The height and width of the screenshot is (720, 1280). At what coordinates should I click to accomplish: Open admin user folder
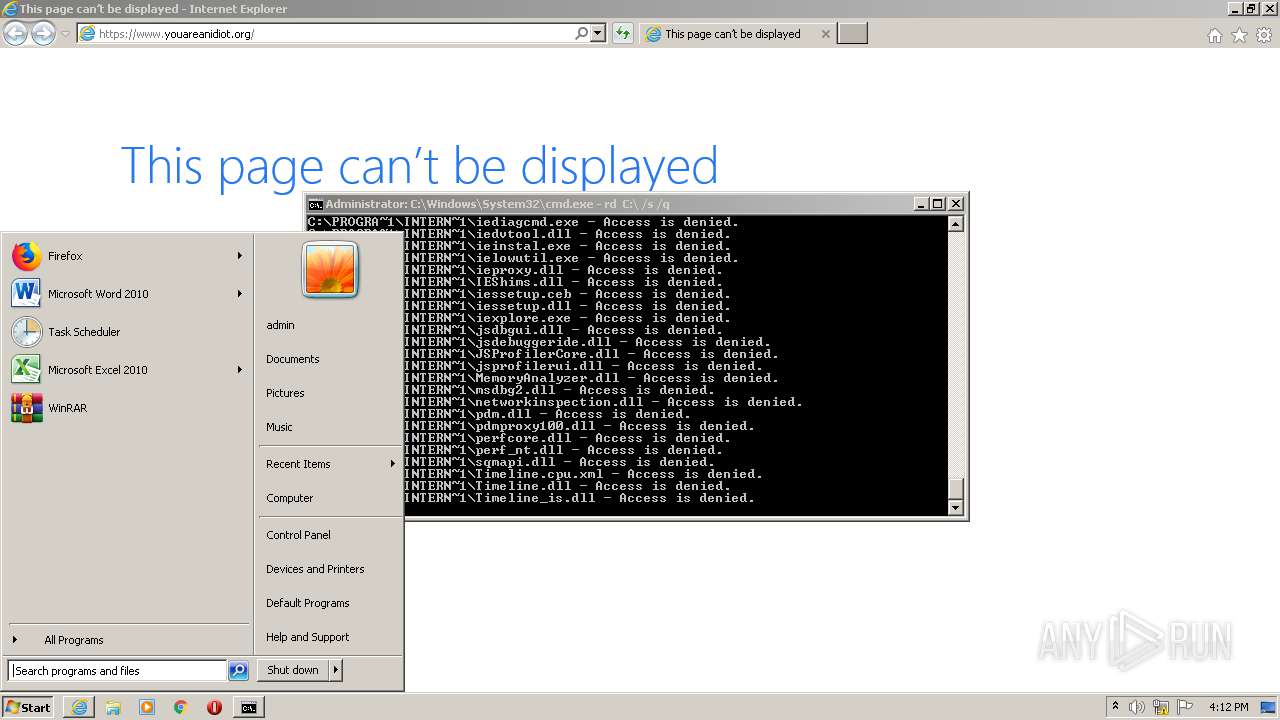click(x=280, y=325)
